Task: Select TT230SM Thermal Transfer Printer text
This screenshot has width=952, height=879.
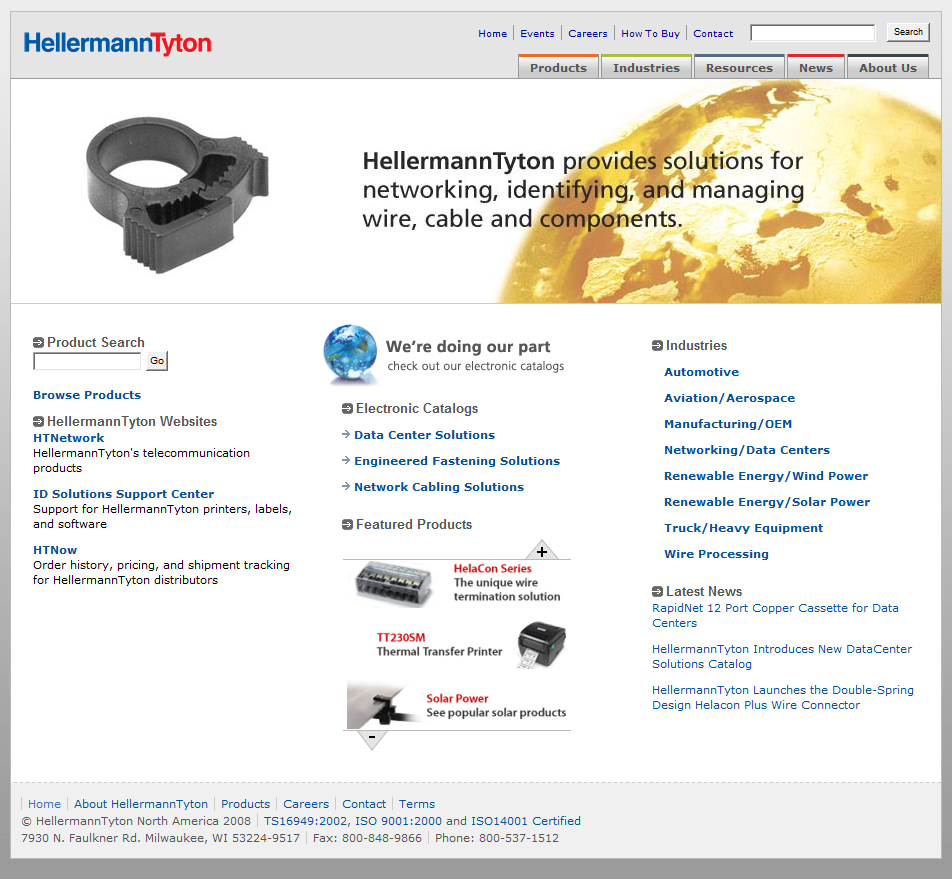Action: pos(439,645)
